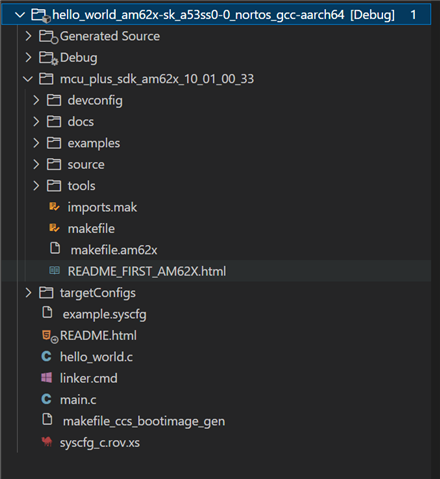This screenshot has height=479, width=440.
Task: Click the devconfig folder icon
Action: click(x=54, y=100)
